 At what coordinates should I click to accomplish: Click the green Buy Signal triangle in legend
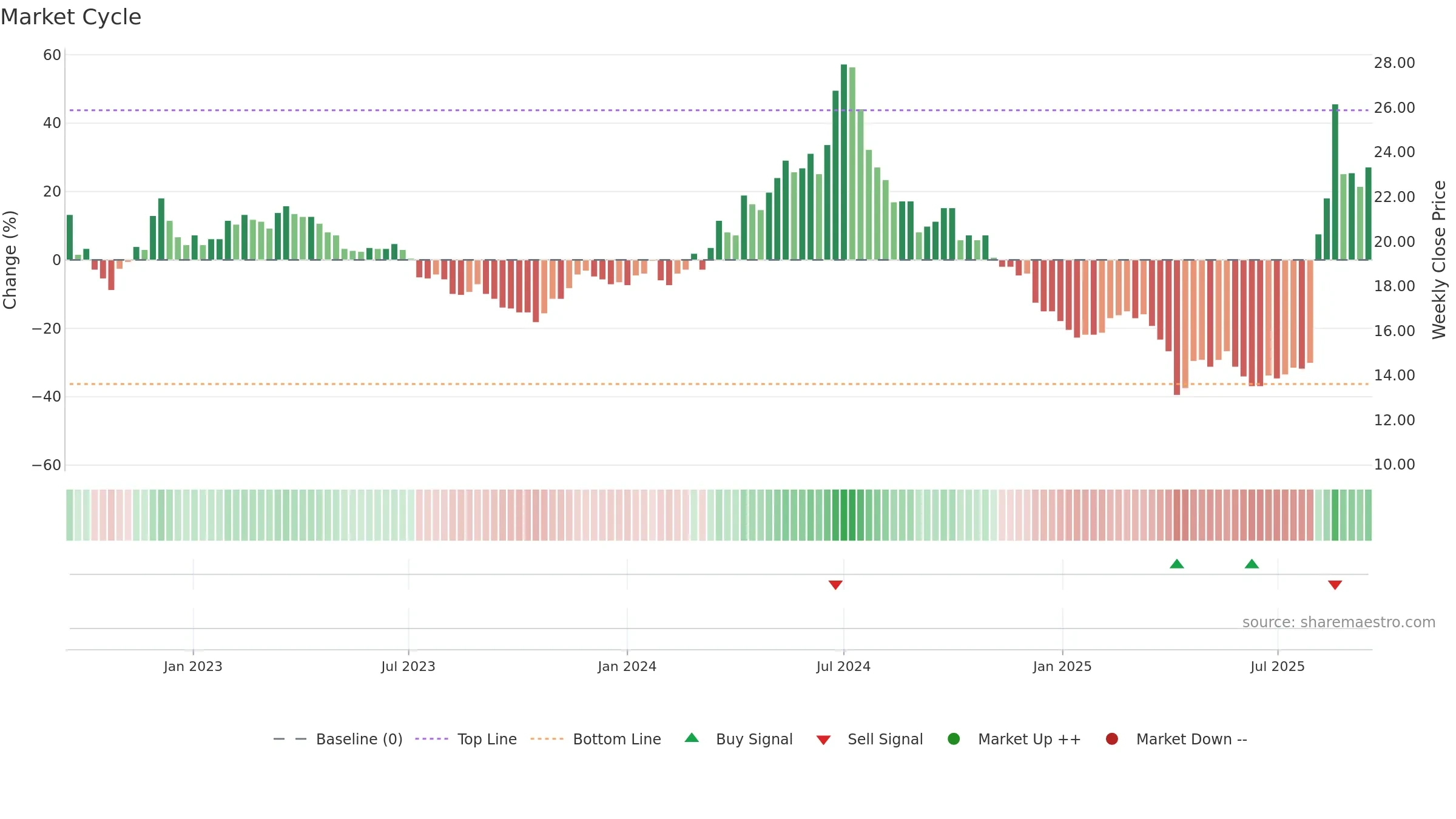click(692, 738)
